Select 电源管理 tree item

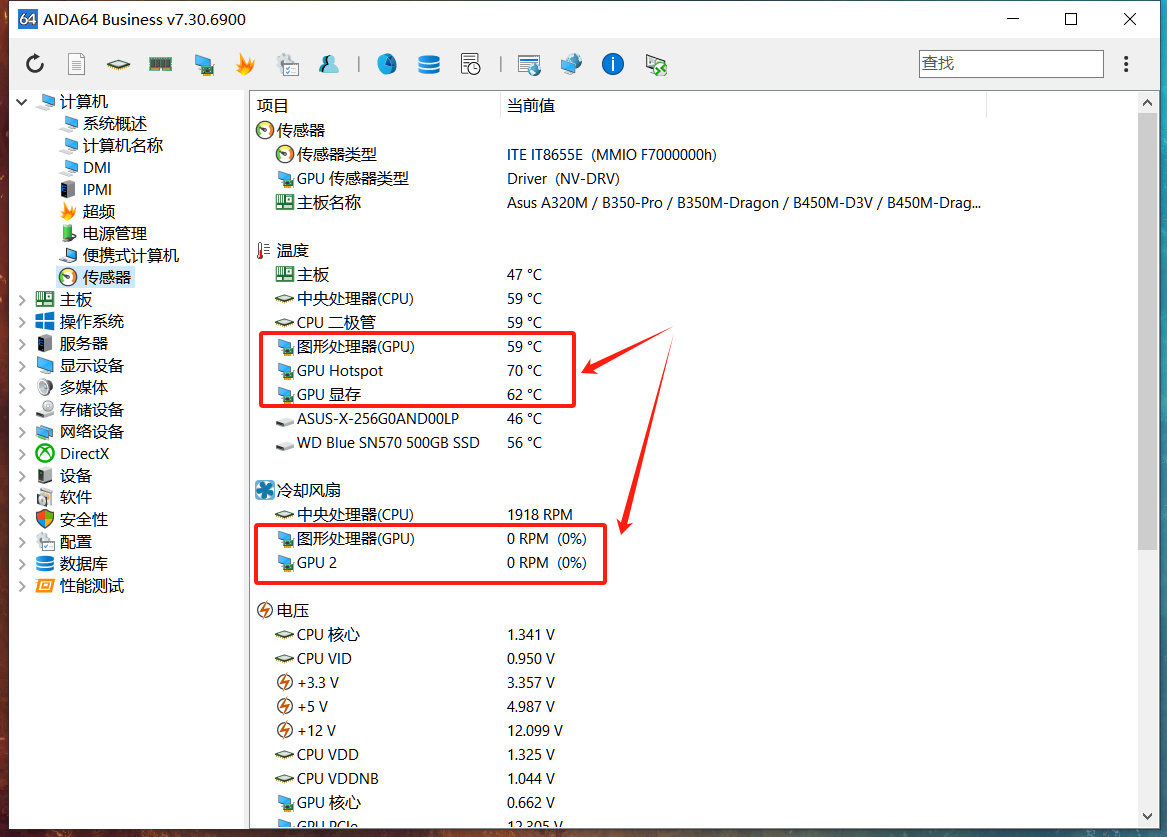(x=115, y=234)
